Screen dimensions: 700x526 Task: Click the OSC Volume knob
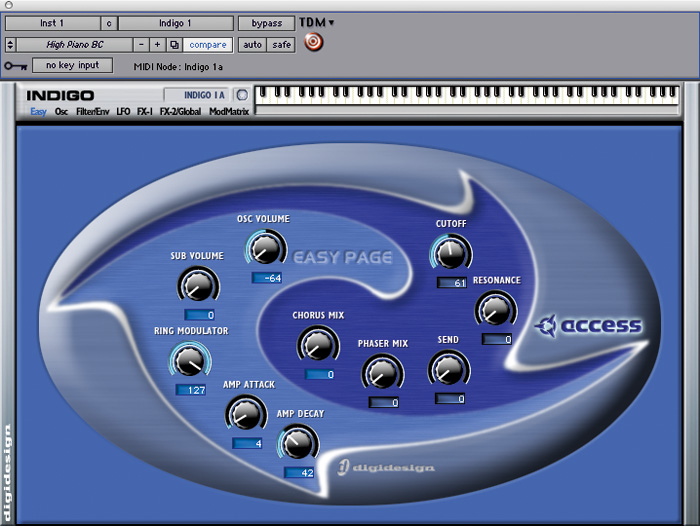tap(266, 248)
